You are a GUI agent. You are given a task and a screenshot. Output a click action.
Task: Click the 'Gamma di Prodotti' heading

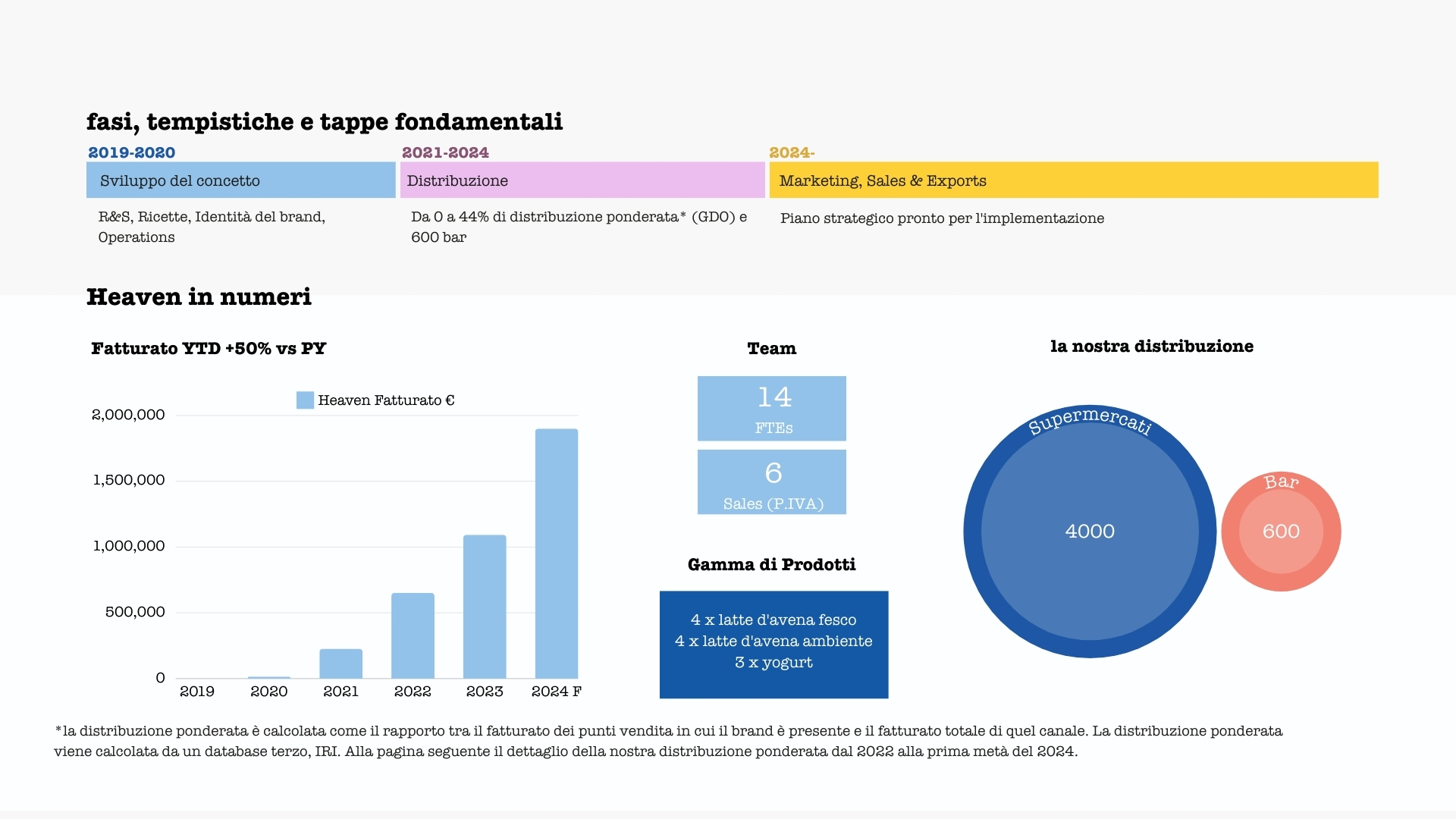772,565
